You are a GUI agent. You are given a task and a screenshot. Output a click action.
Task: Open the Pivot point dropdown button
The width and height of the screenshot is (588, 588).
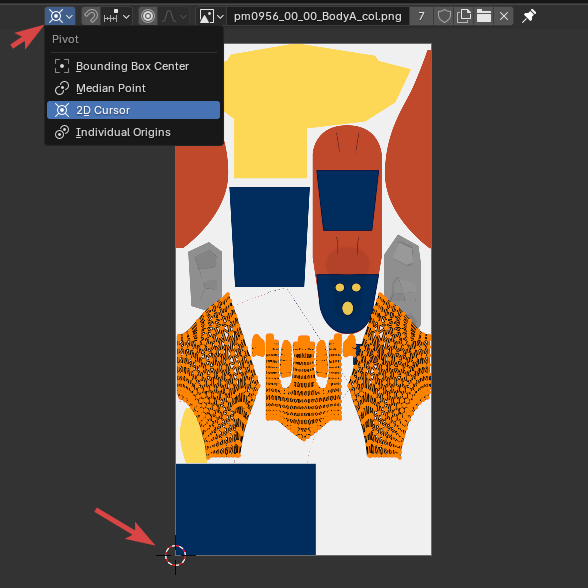tap(60, 16)
